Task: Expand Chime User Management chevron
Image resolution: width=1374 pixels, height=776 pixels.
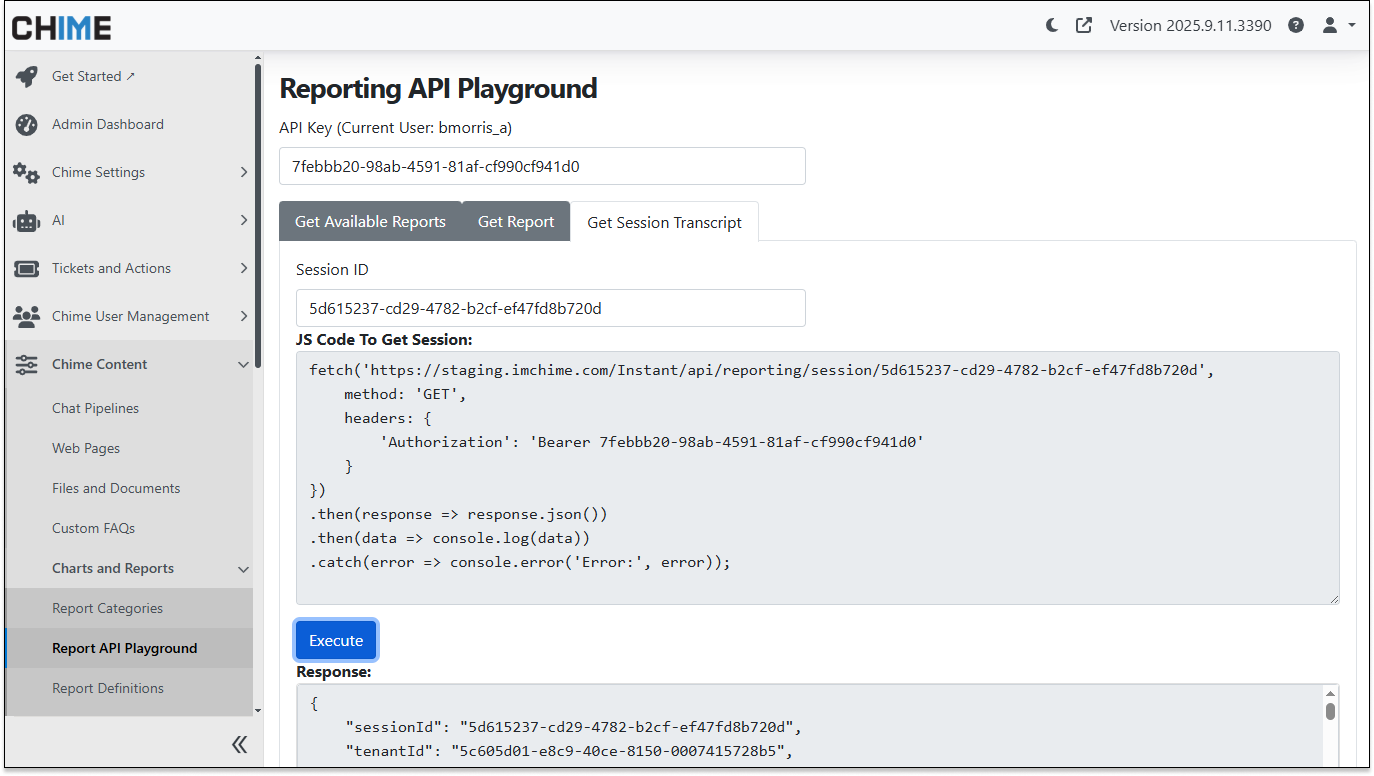Action: (243, 316)
